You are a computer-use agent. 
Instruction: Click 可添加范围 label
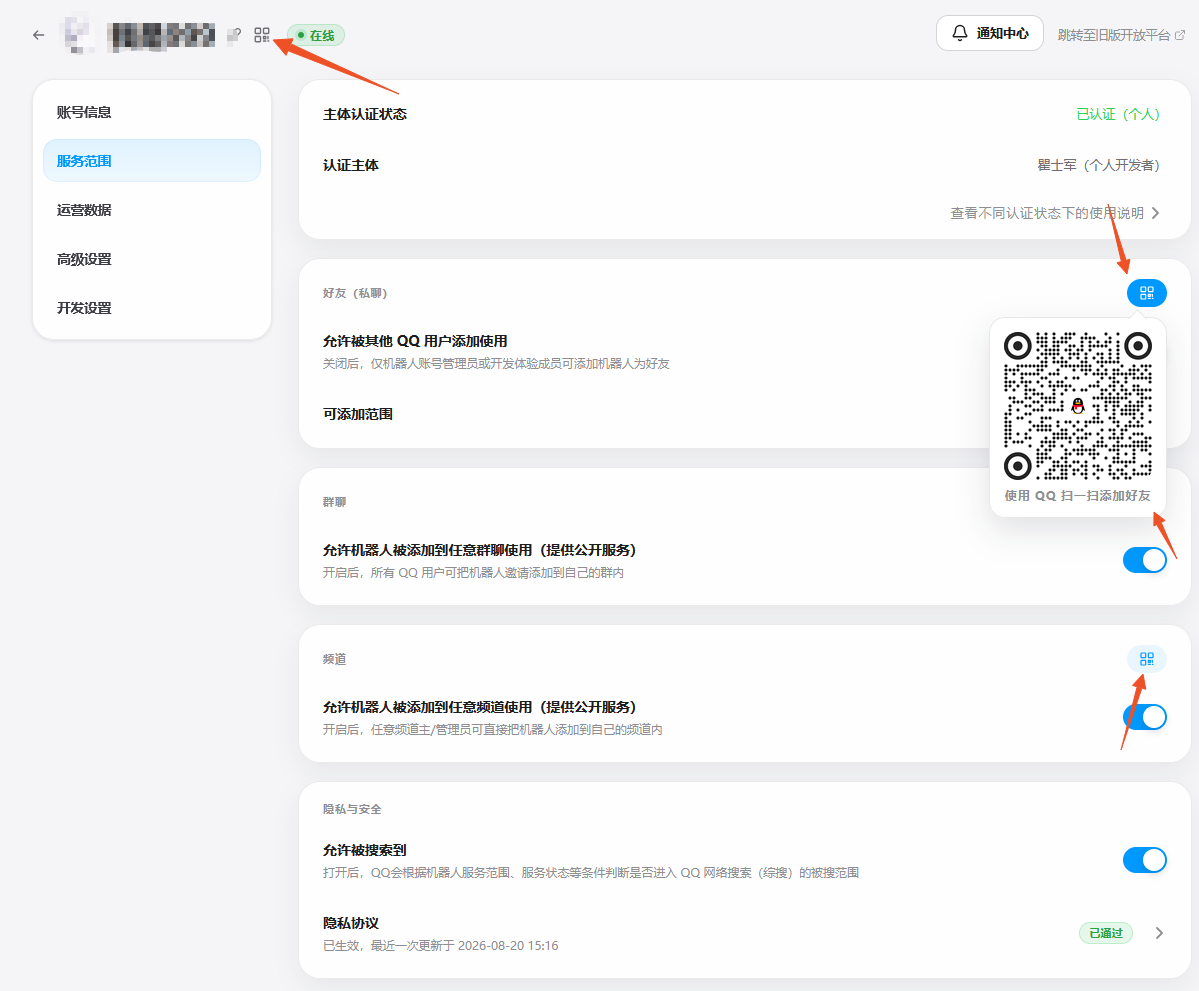358,414
